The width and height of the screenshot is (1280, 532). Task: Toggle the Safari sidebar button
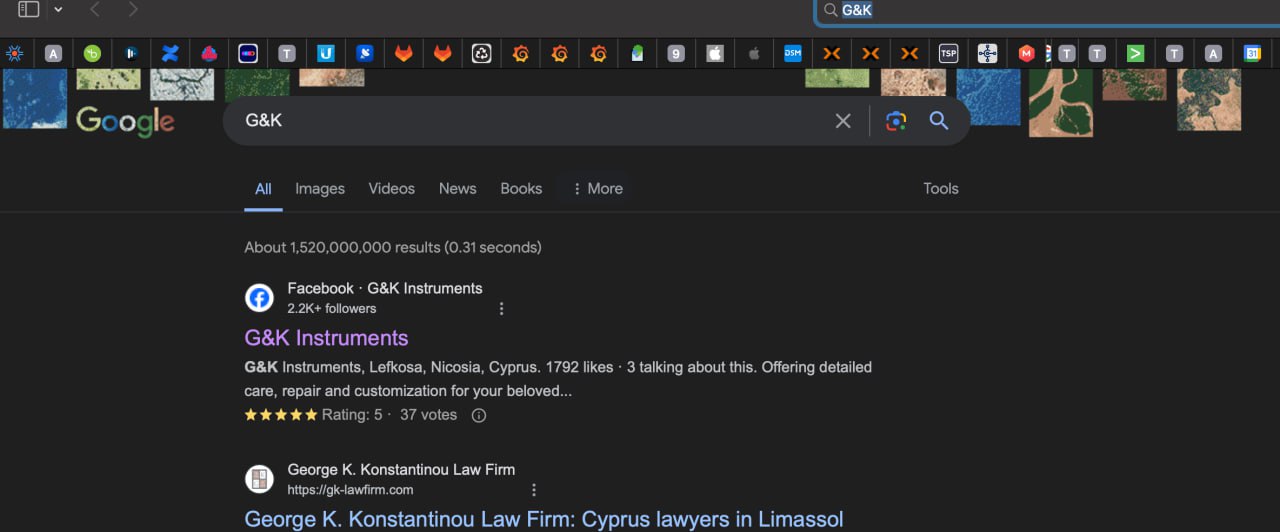pos(29,10)
